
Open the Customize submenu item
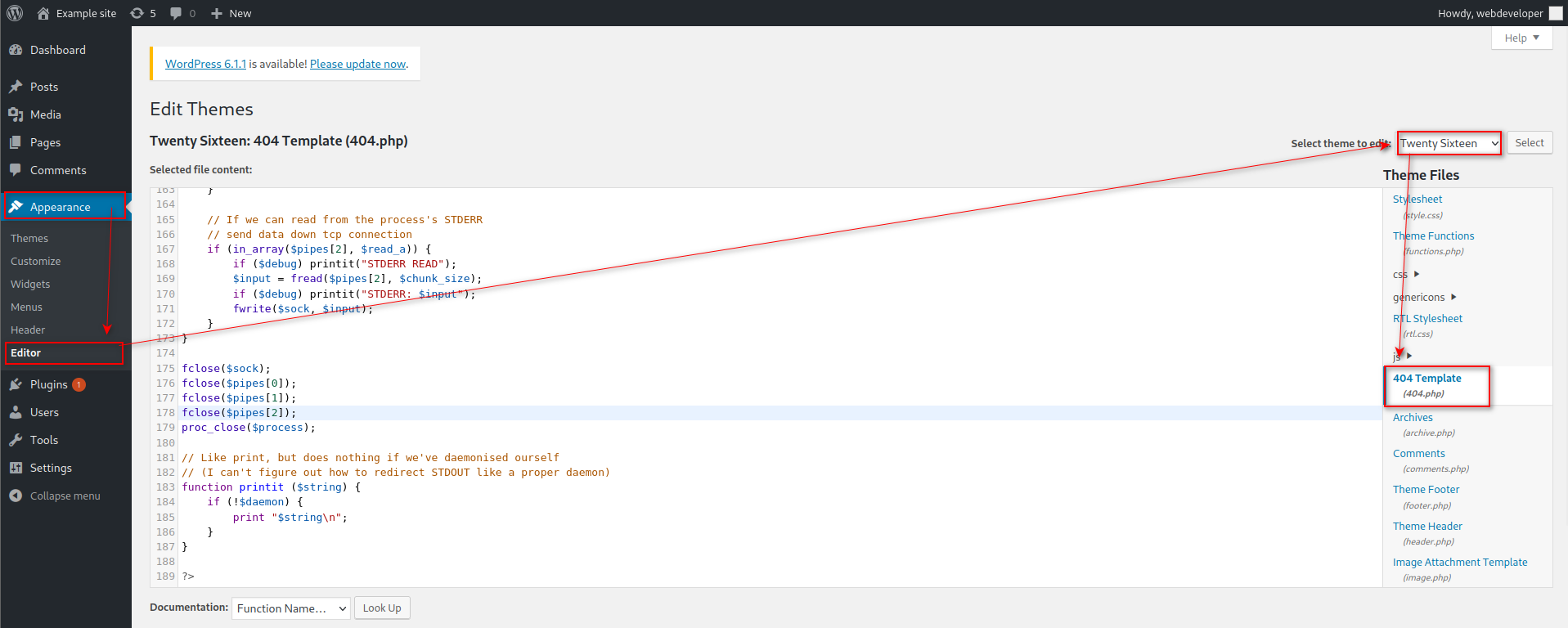click(x=36, y=261)
